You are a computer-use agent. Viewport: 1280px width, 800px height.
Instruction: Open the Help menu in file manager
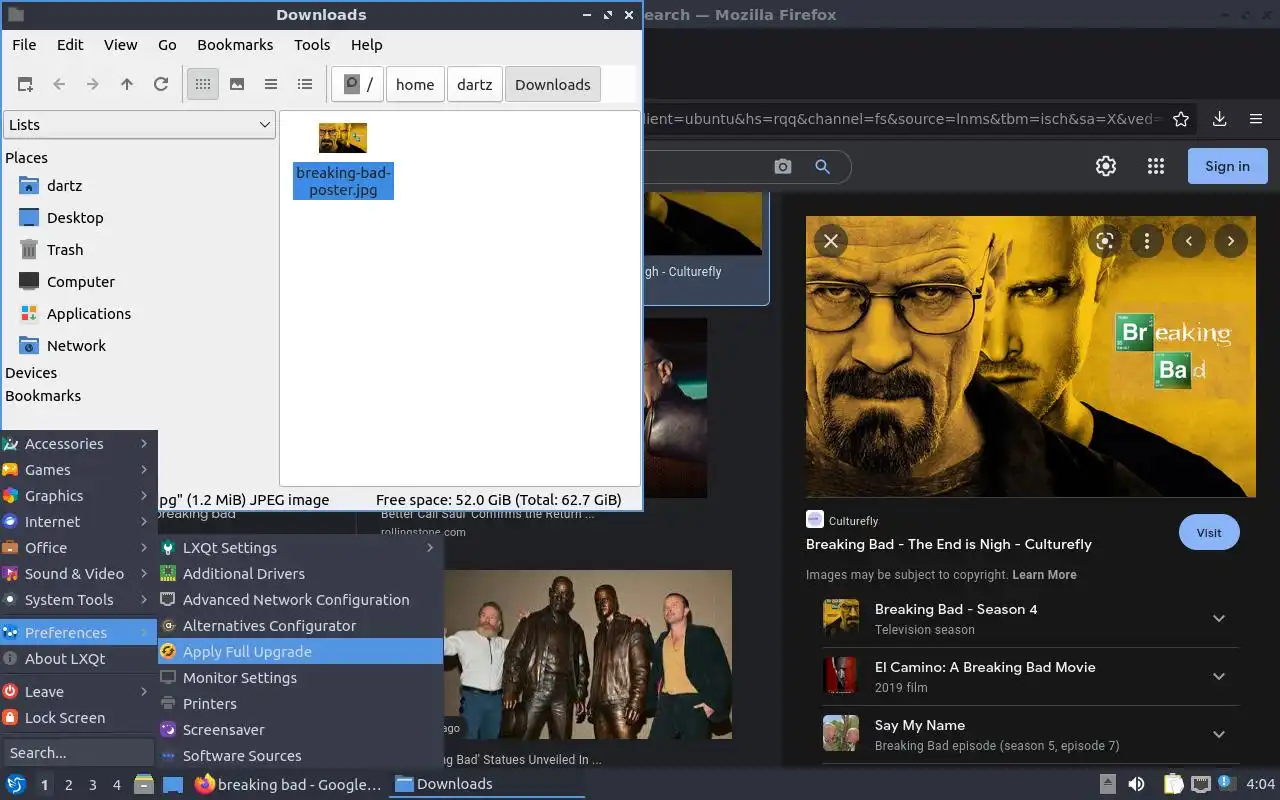(367, 45)
